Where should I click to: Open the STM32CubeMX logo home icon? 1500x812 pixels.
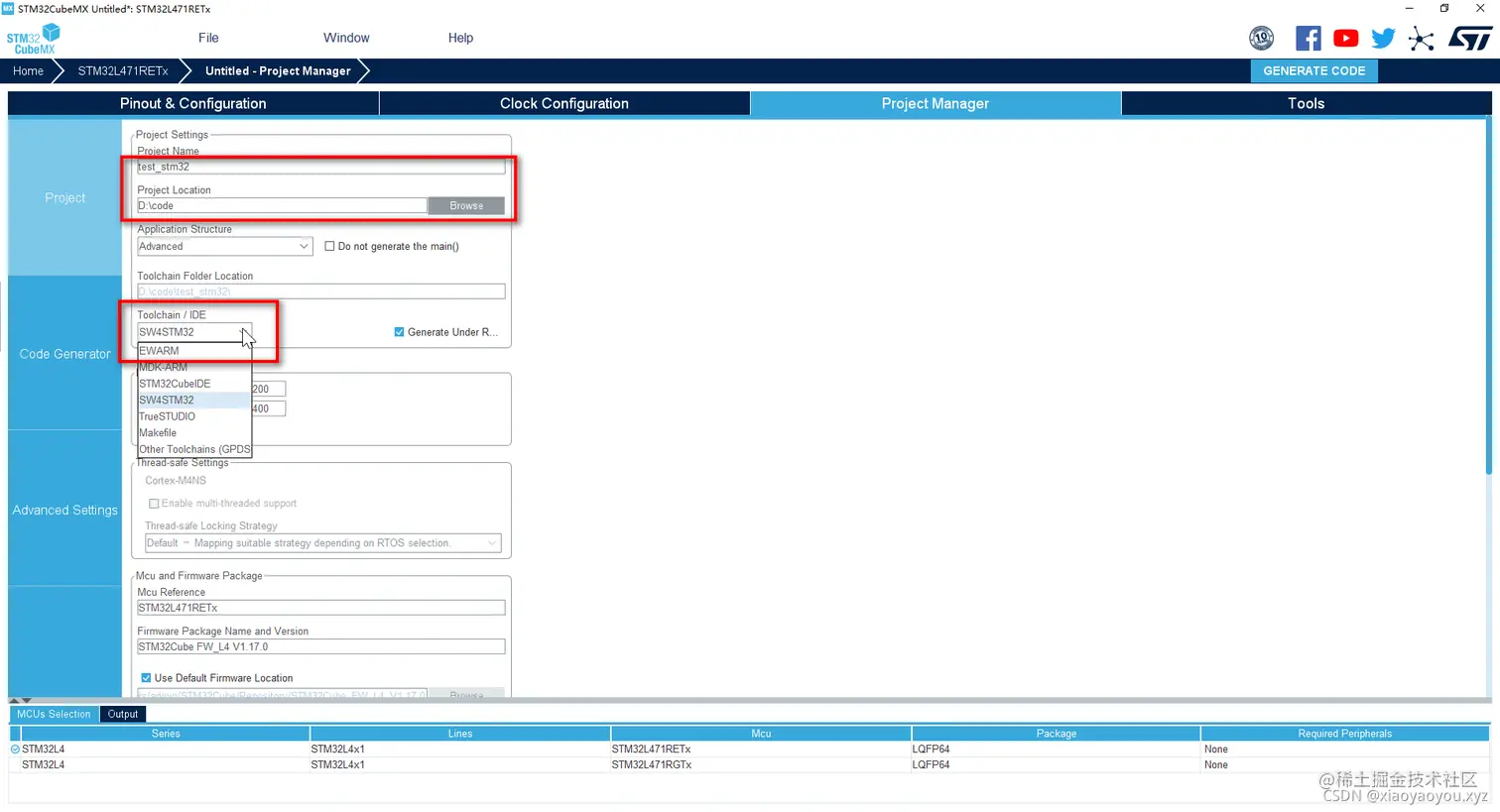point(34,39)
